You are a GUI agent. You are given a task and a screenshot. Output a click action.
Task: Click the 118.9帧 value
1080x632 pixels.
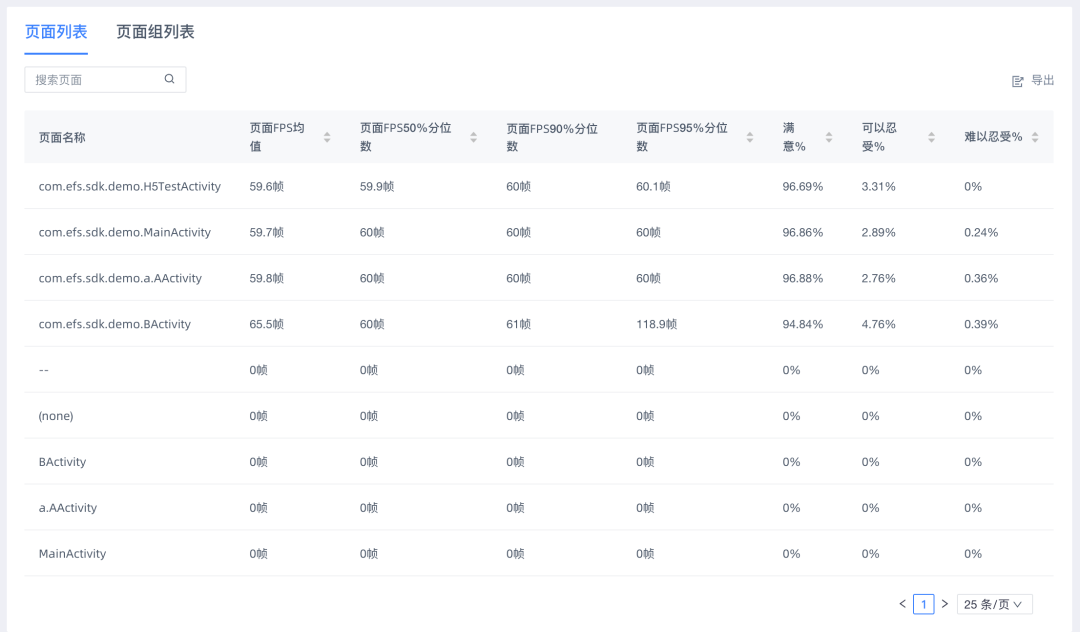pyautogui.click(x=656, y=324)
